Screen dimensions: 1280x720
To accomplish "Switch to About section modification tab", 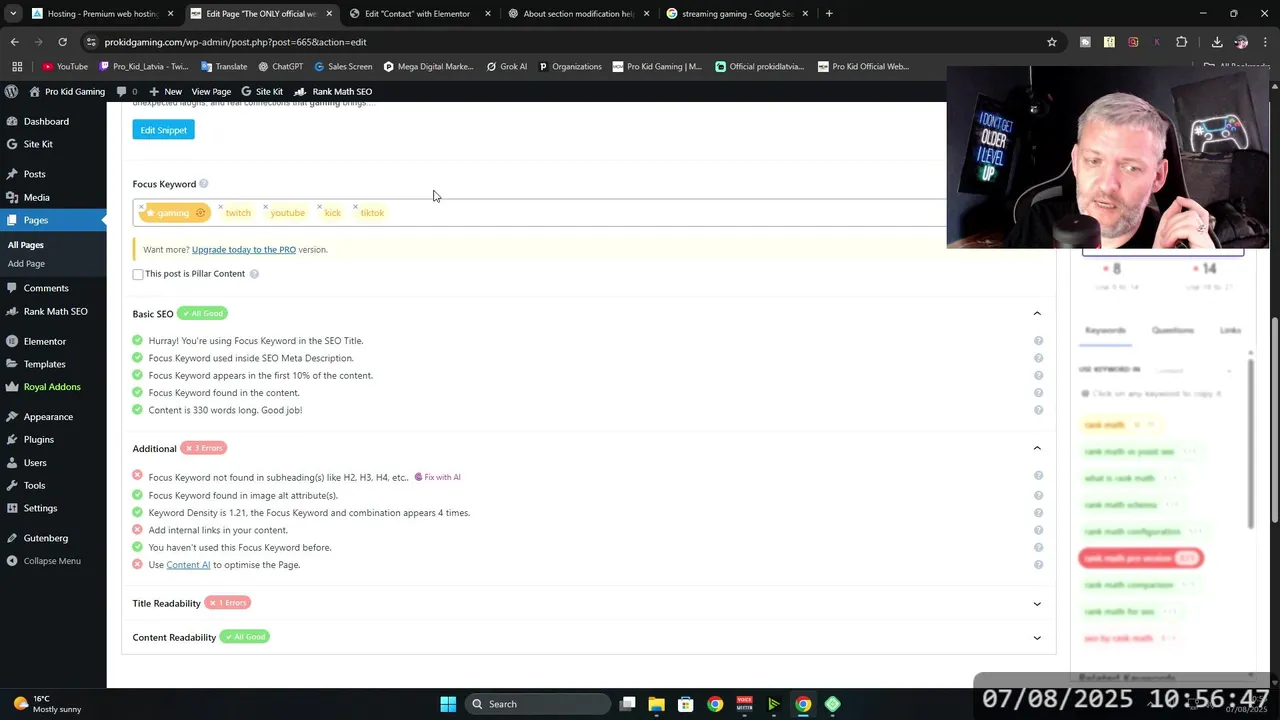I will tap(578, 14).
